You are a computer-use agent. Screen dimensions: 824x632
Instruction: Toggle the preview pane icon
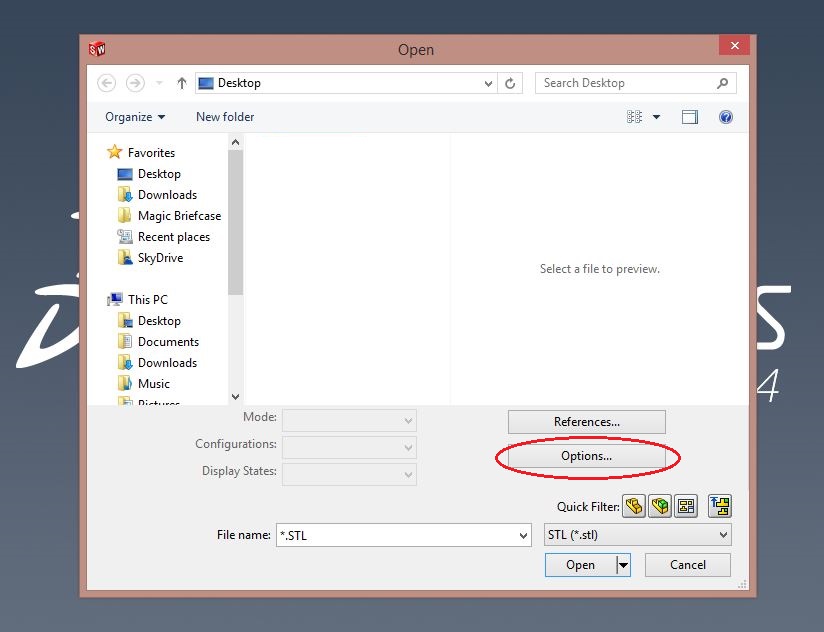690,117
